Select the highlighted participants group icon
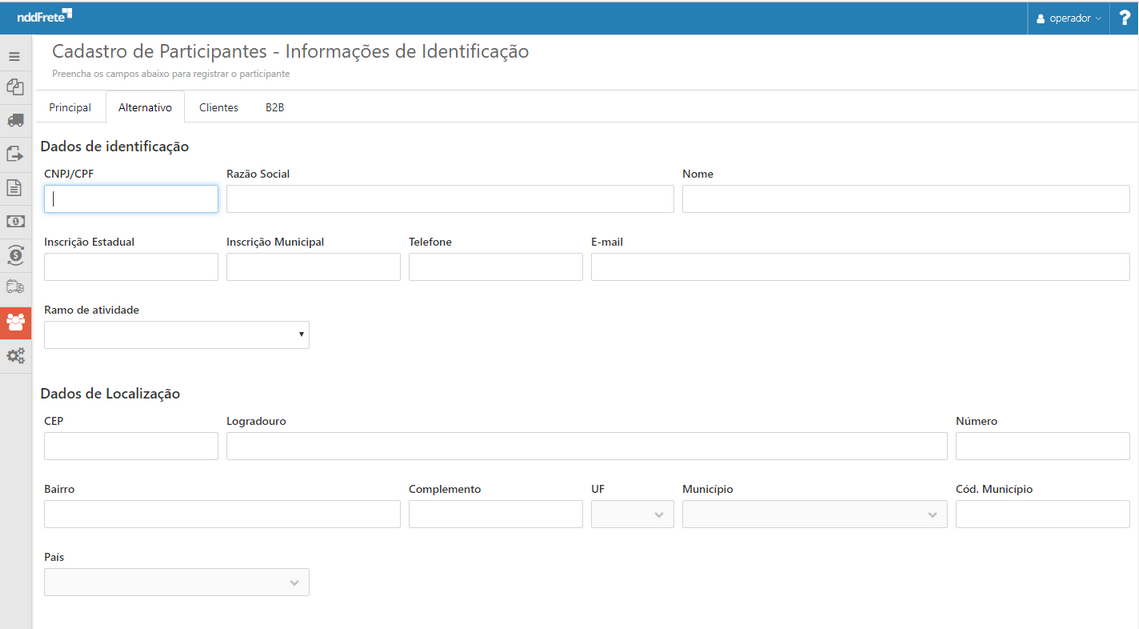The image size is (1139, 629). 15,322
